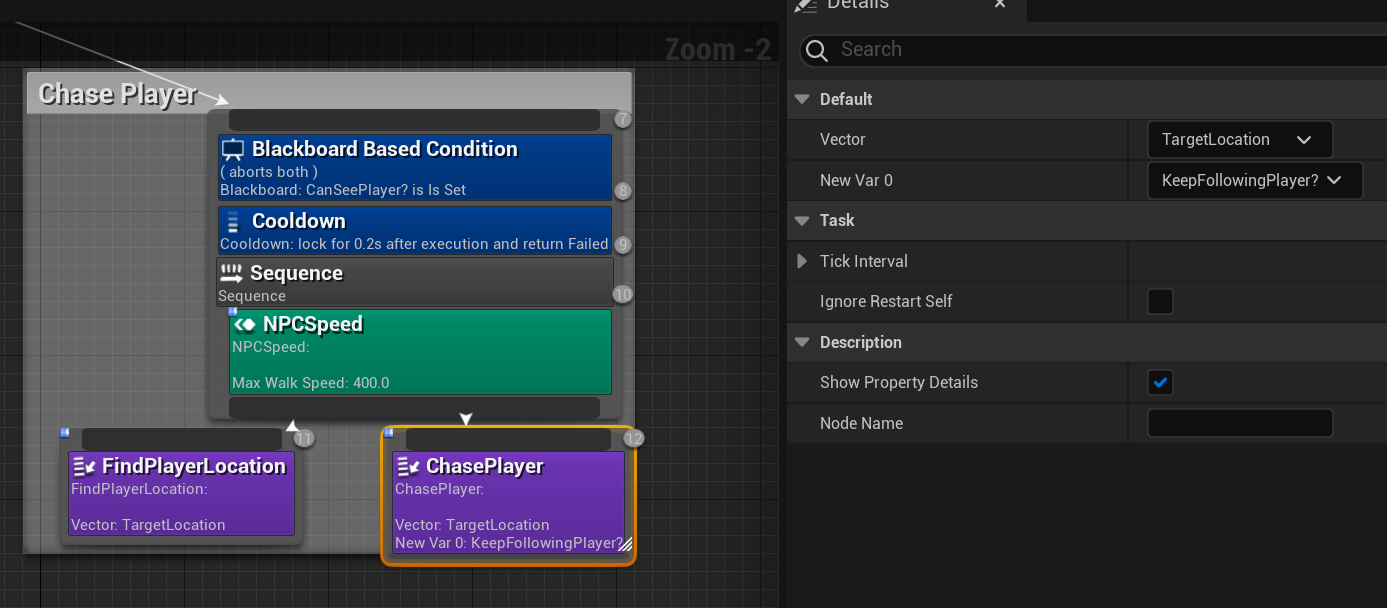This screenshot has height=608, width=1387.
Task: Click the blueprint marker on ChasePlayer node
Action: [389, 433]
